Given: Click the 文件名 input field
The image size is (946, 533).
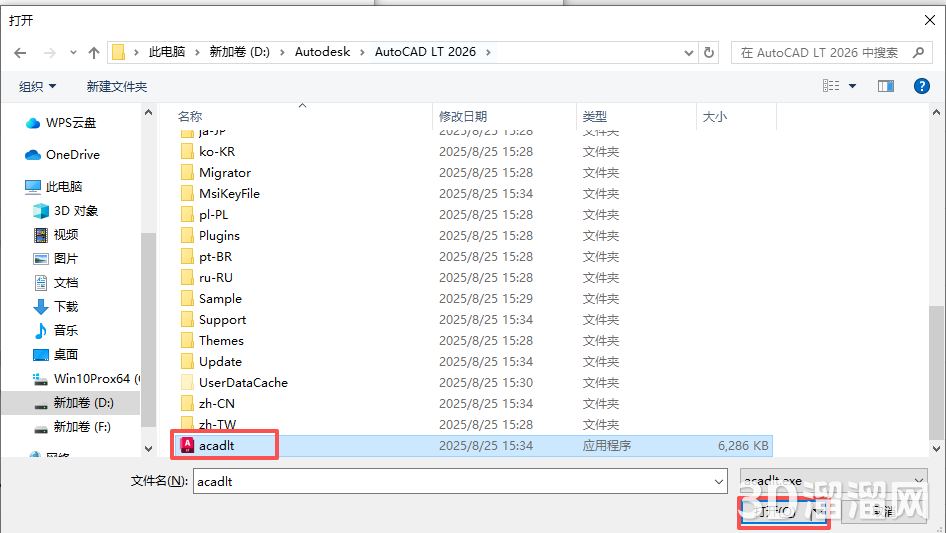Looking at the screenshot, I should [460, 481].
